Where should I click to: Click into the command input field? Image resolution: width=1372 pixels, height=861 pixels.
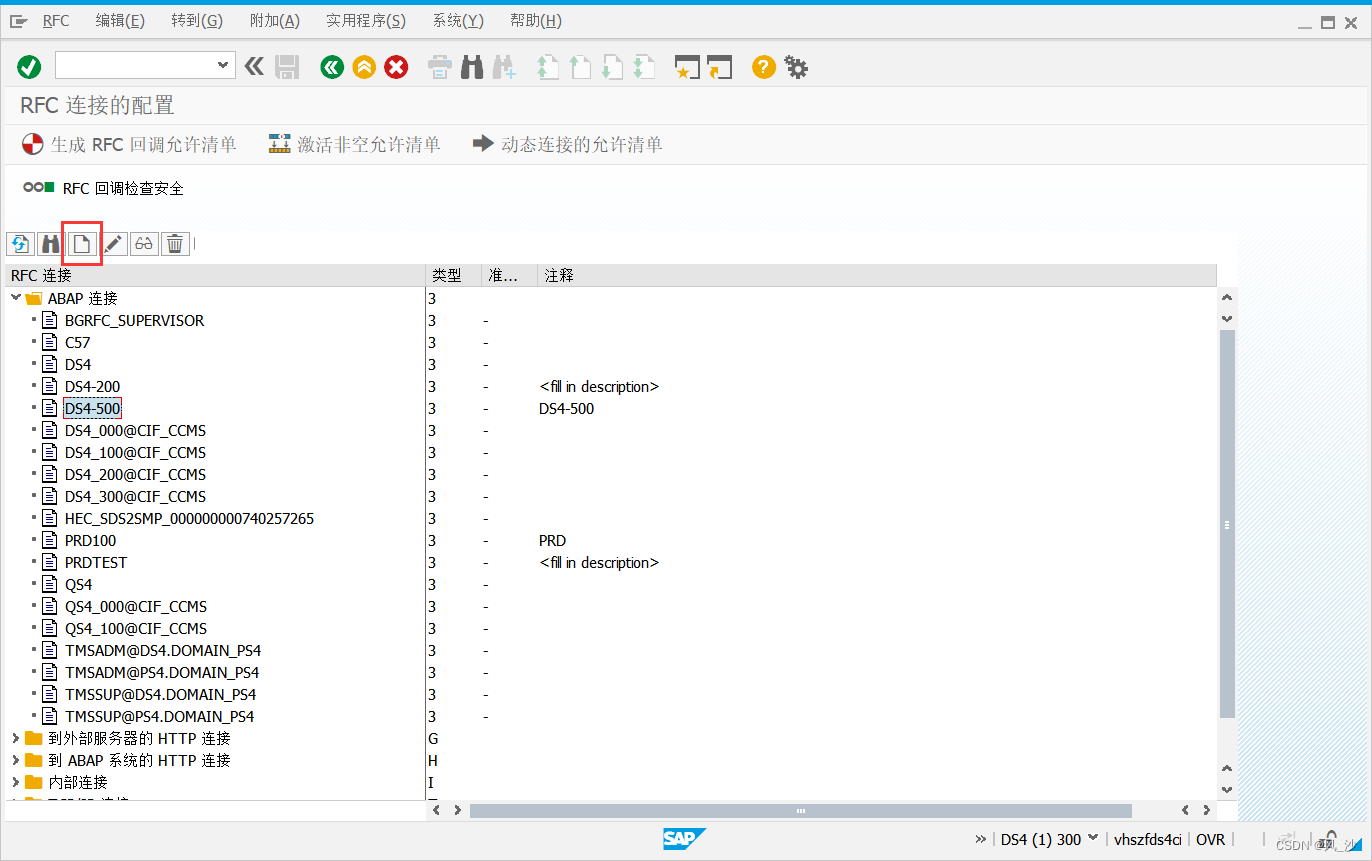[x=134, y=66]
